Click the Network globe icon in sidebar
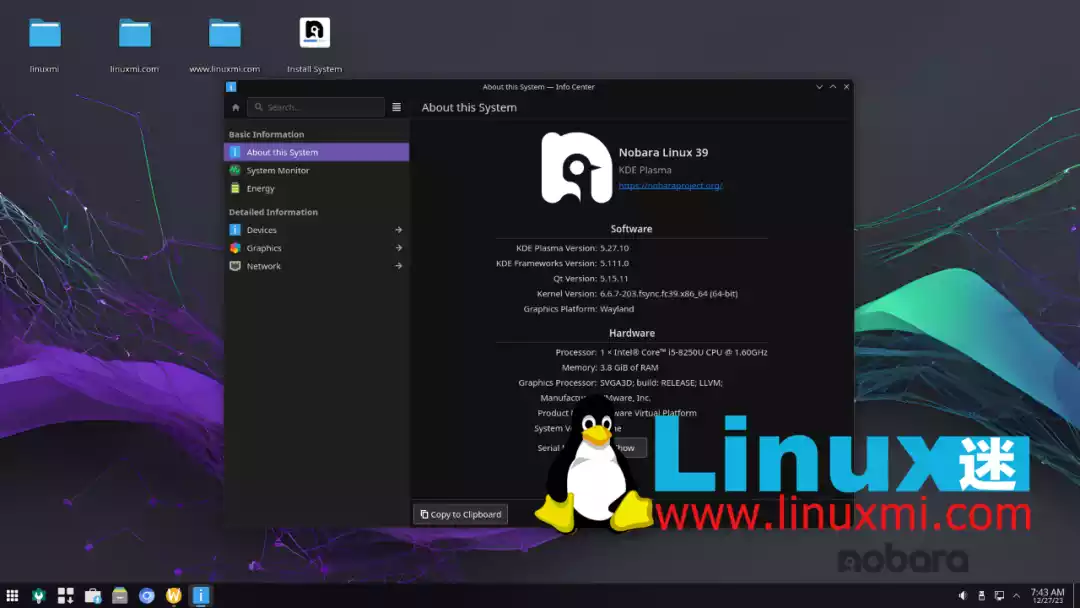The width and height of the screenshot is (1080, 608). pos(236,265)
